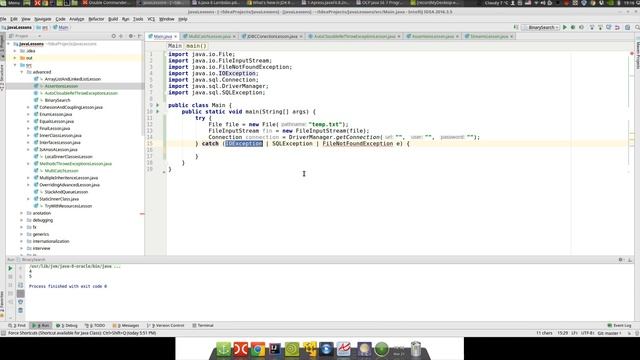Click the run gutter arrow next to the main method
The height and width of the screenshot is (360, 640).
[158, 111]
